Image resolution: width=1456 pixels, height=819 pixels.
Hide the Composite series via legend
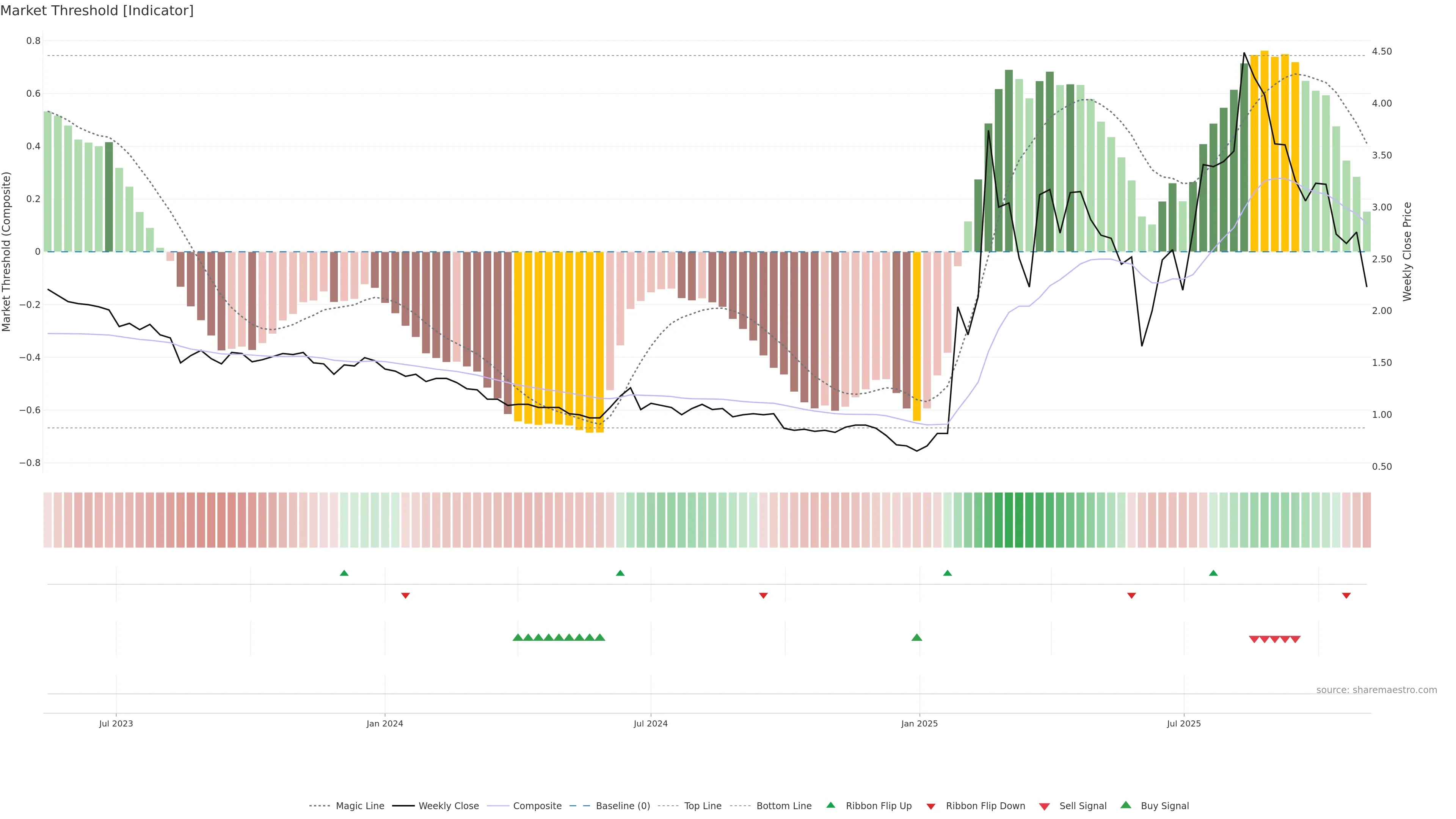(x=537, y=806)
